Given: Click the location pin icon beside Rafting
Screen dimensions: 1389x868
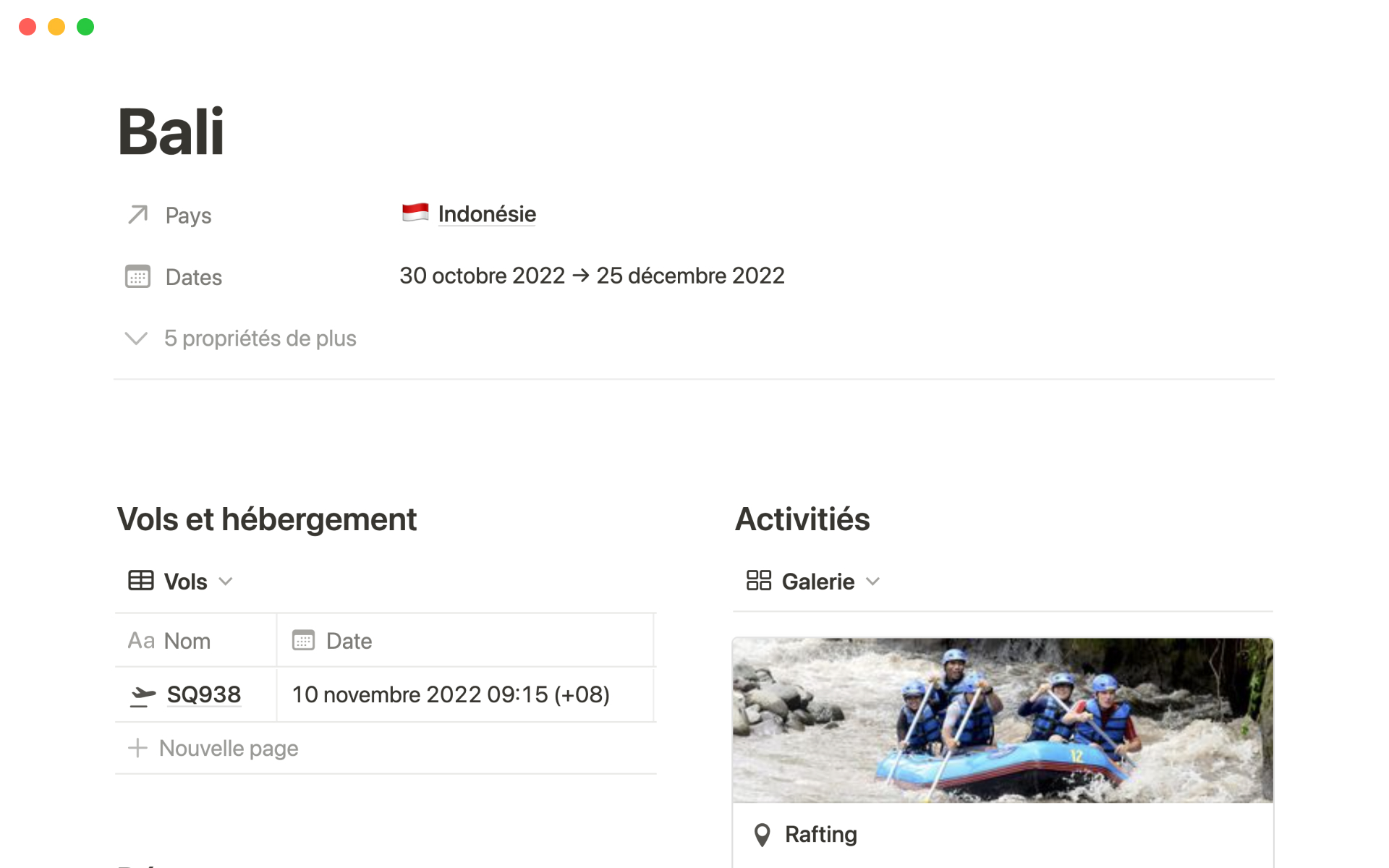Looking at the screenshot, I should (x=762, y=835).
